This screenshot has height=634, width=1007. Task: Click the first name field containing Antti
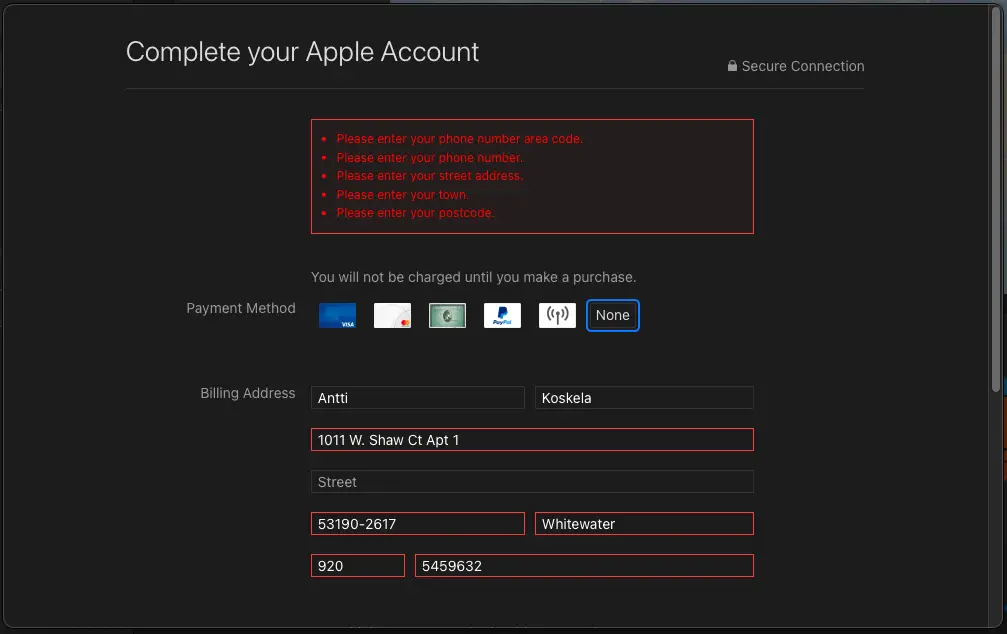point(417,398)
